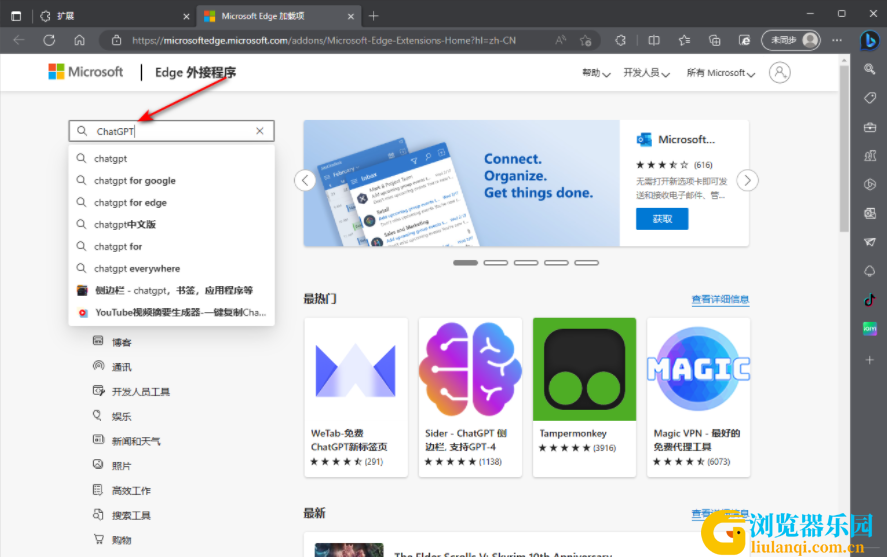887x557 pixels.
Task: Open the YouTube视频摘要生成器 suggestion
Action: [171, 312]
